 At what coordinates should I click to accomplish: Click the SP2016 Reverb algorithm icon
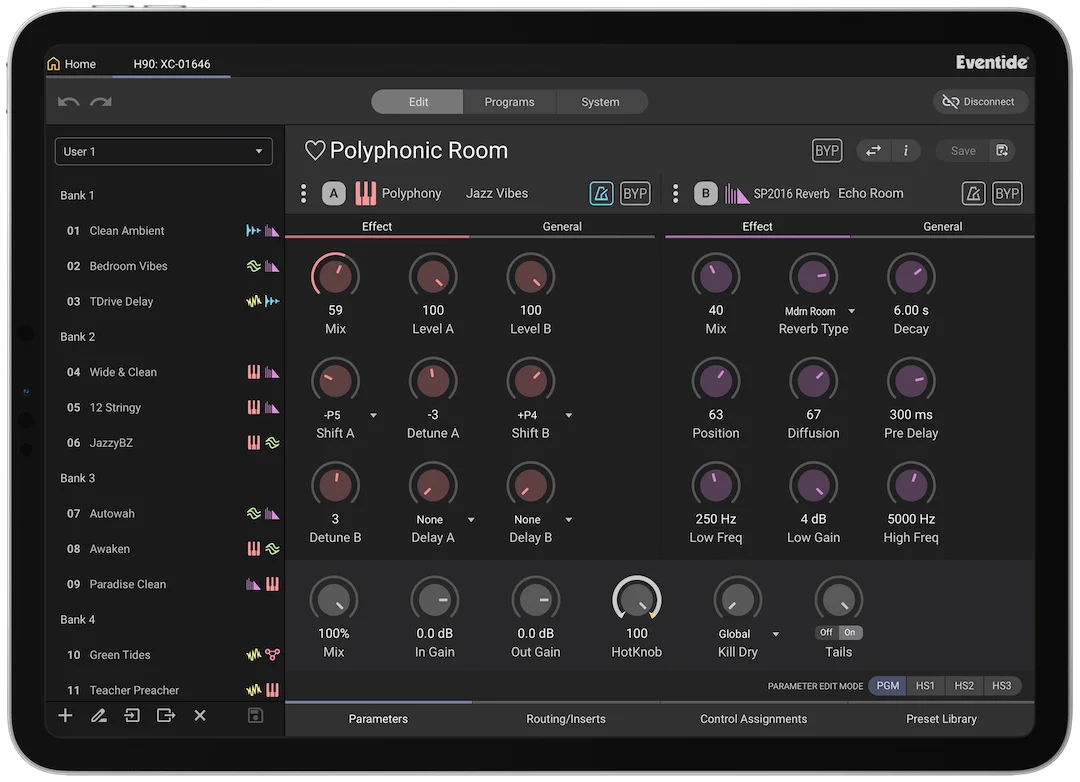click(x=736, y=194)
